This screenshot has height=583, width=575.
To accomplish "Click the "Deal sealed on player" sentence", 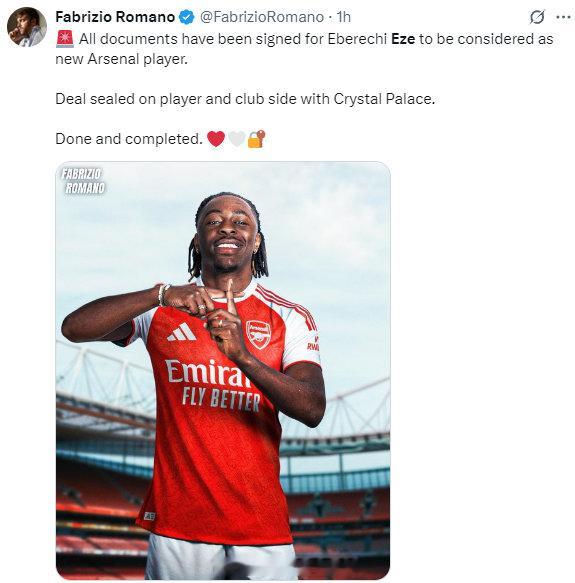I will pyautogui.click(x=245, y=99).
